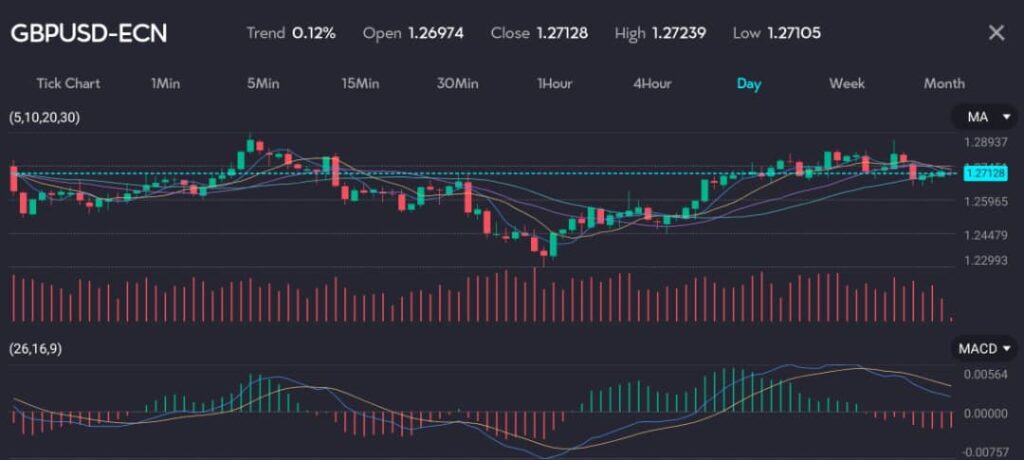The height and width of the screenshot is (460, 1024).
Task: Select the 1Min timeframe tab
Action: (x=165, y=83)
